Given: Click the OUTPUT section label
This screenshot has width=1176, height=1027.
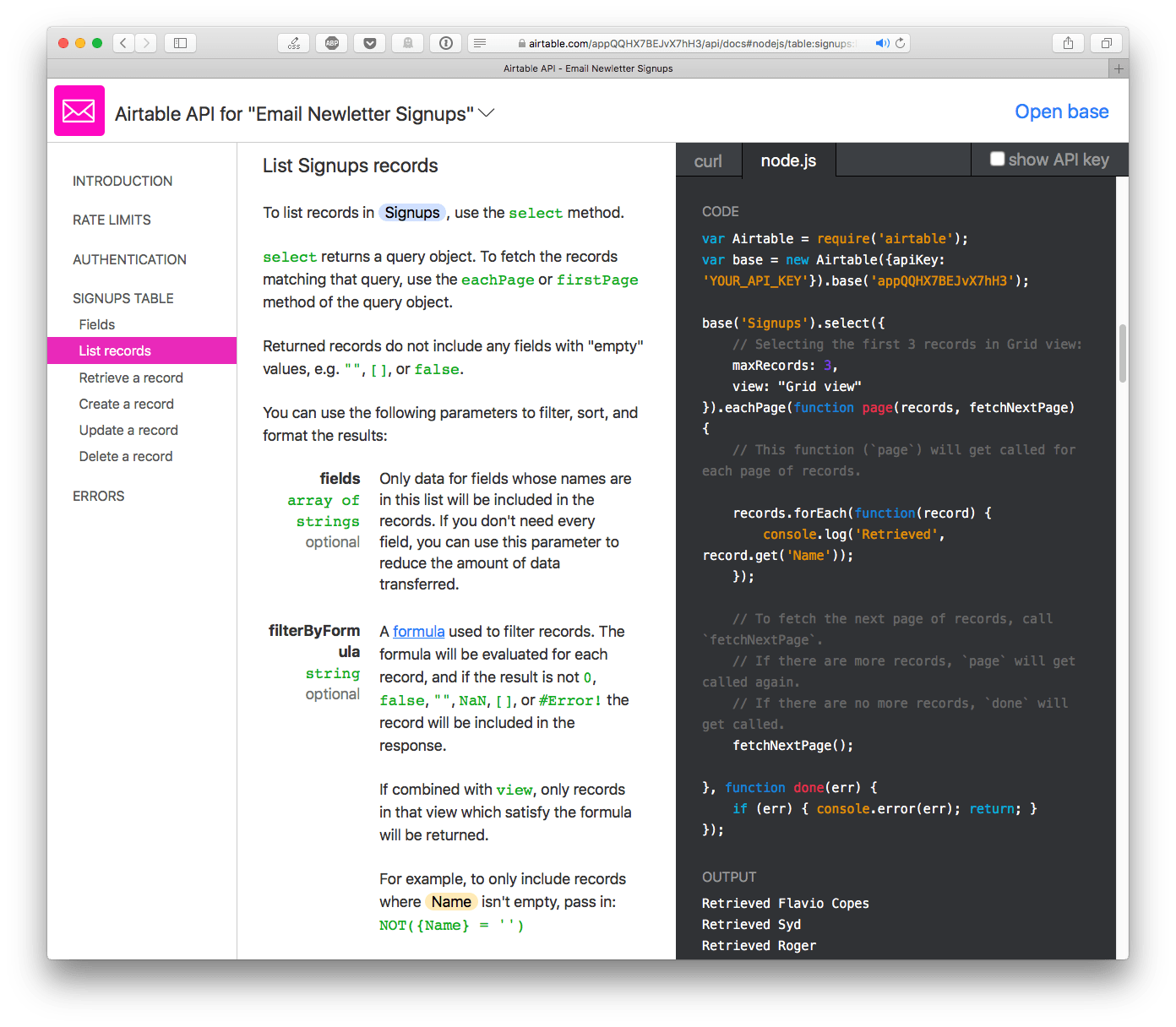Looking at the screenshot, I should coord(729,877).
